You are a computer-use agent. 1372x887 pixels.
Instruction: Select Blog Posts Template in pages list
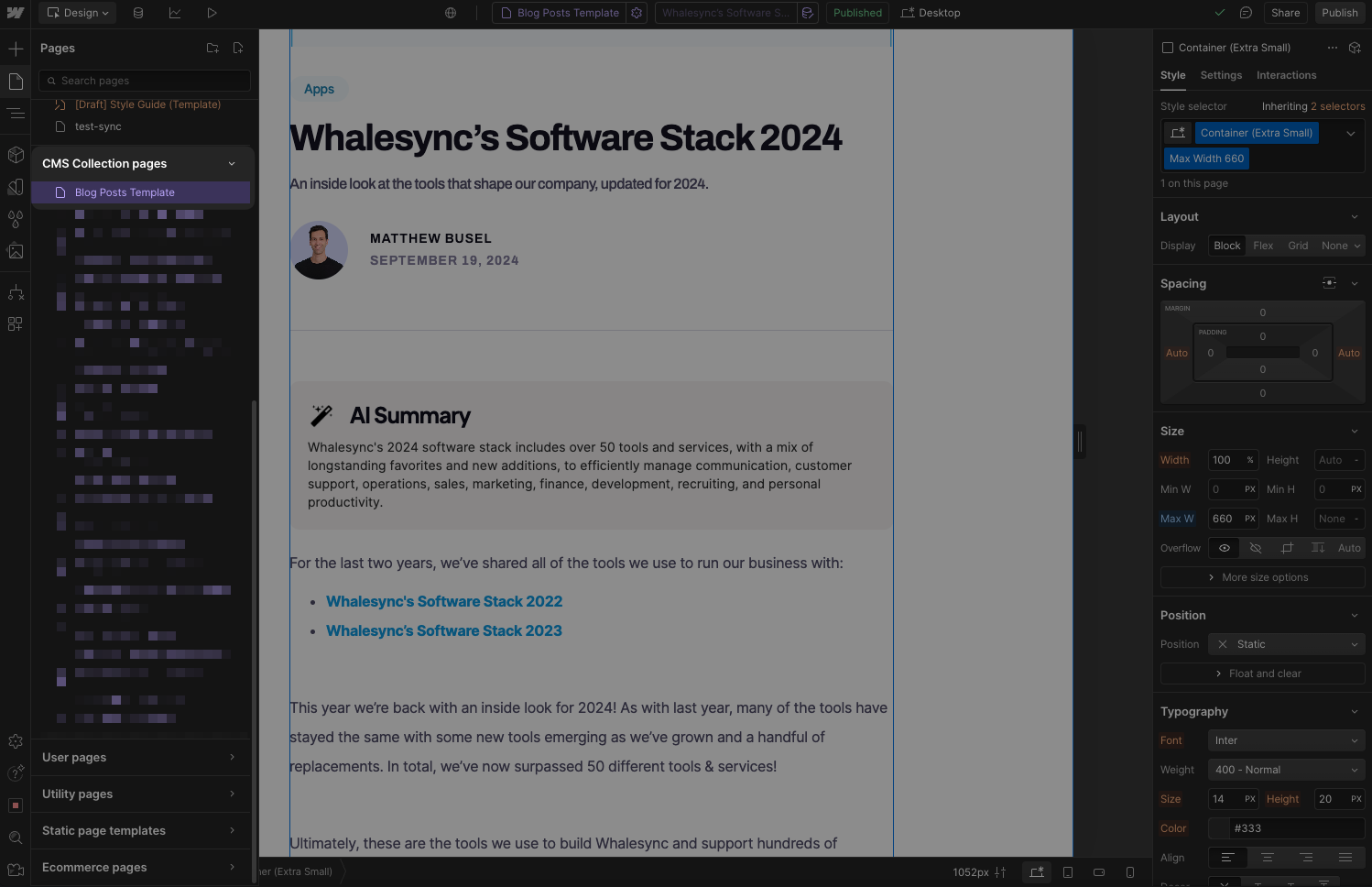coord(140,192)
